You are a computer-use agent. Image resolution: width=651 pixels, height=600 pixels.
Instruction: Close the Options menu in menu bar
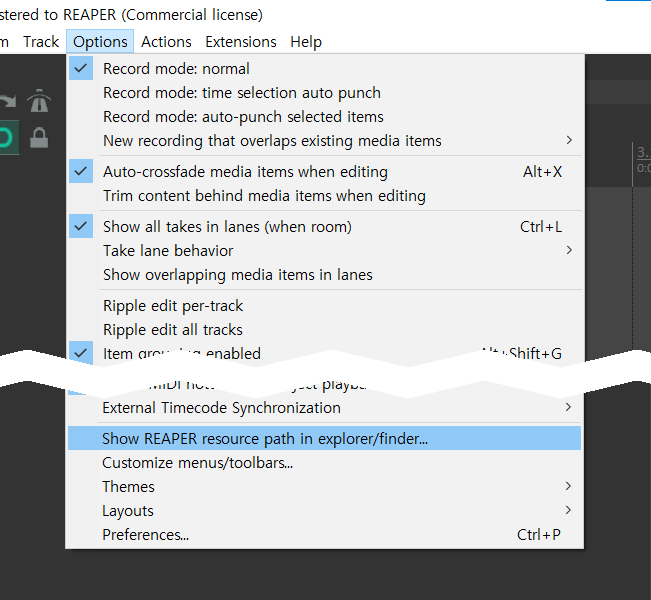pos(100,42)
